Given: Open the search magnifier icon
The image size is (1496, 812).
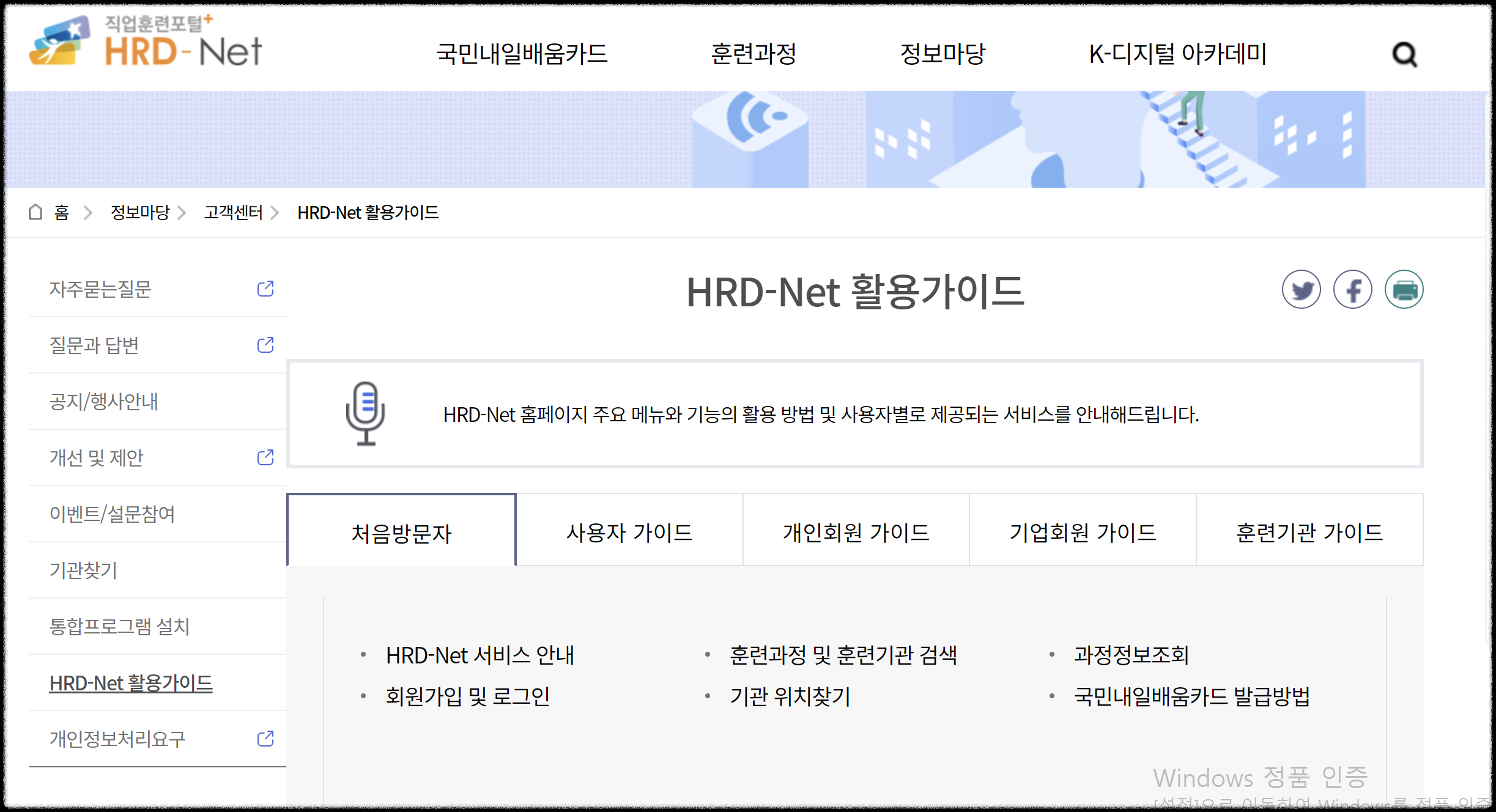Looking at the screenshot, I should pyautogui.click(x=1404, y=54).
